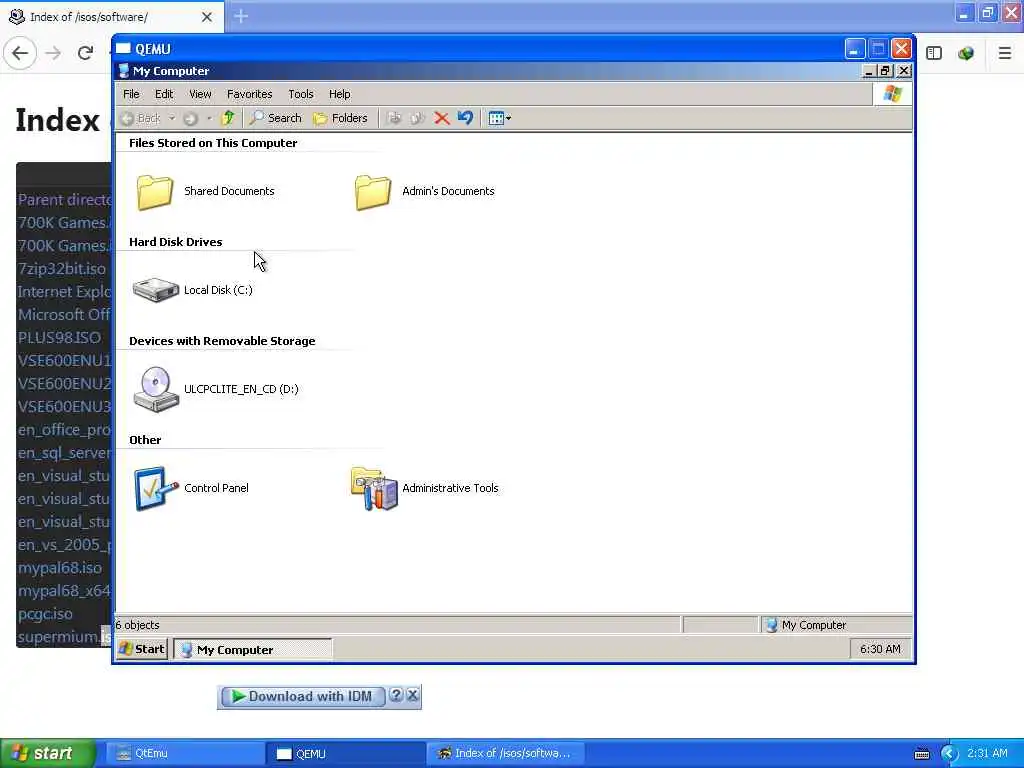Open the View menu

coord(200,94)
